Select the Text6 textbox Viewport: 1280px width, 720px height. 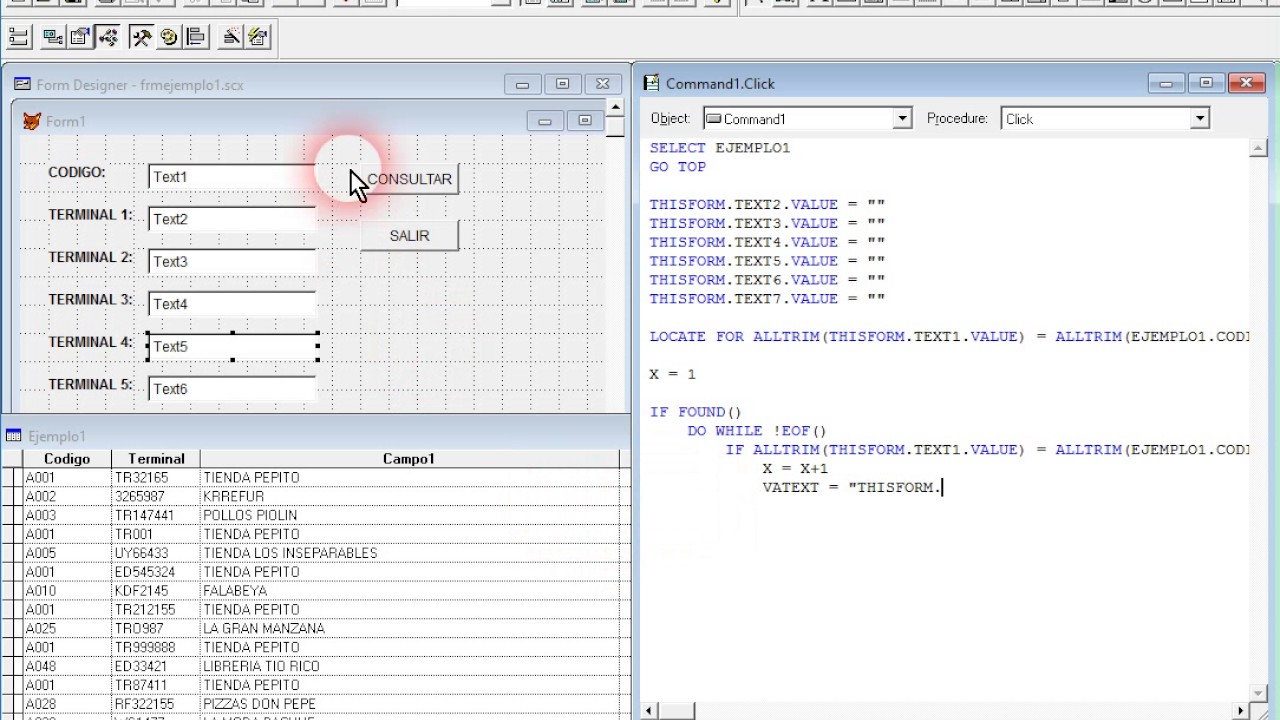(x=232, y=389)
